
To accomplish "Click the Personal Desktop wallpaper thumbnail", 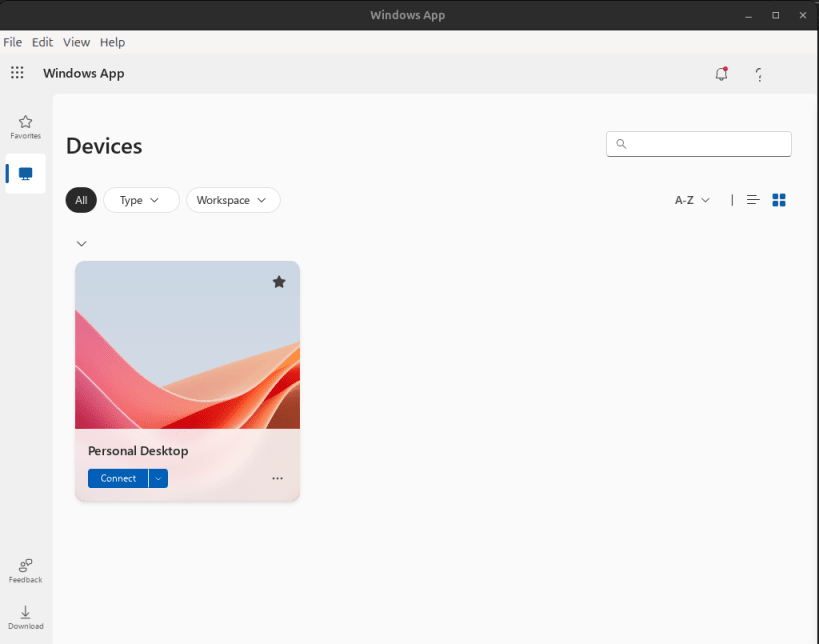I will tap(188, 345).
